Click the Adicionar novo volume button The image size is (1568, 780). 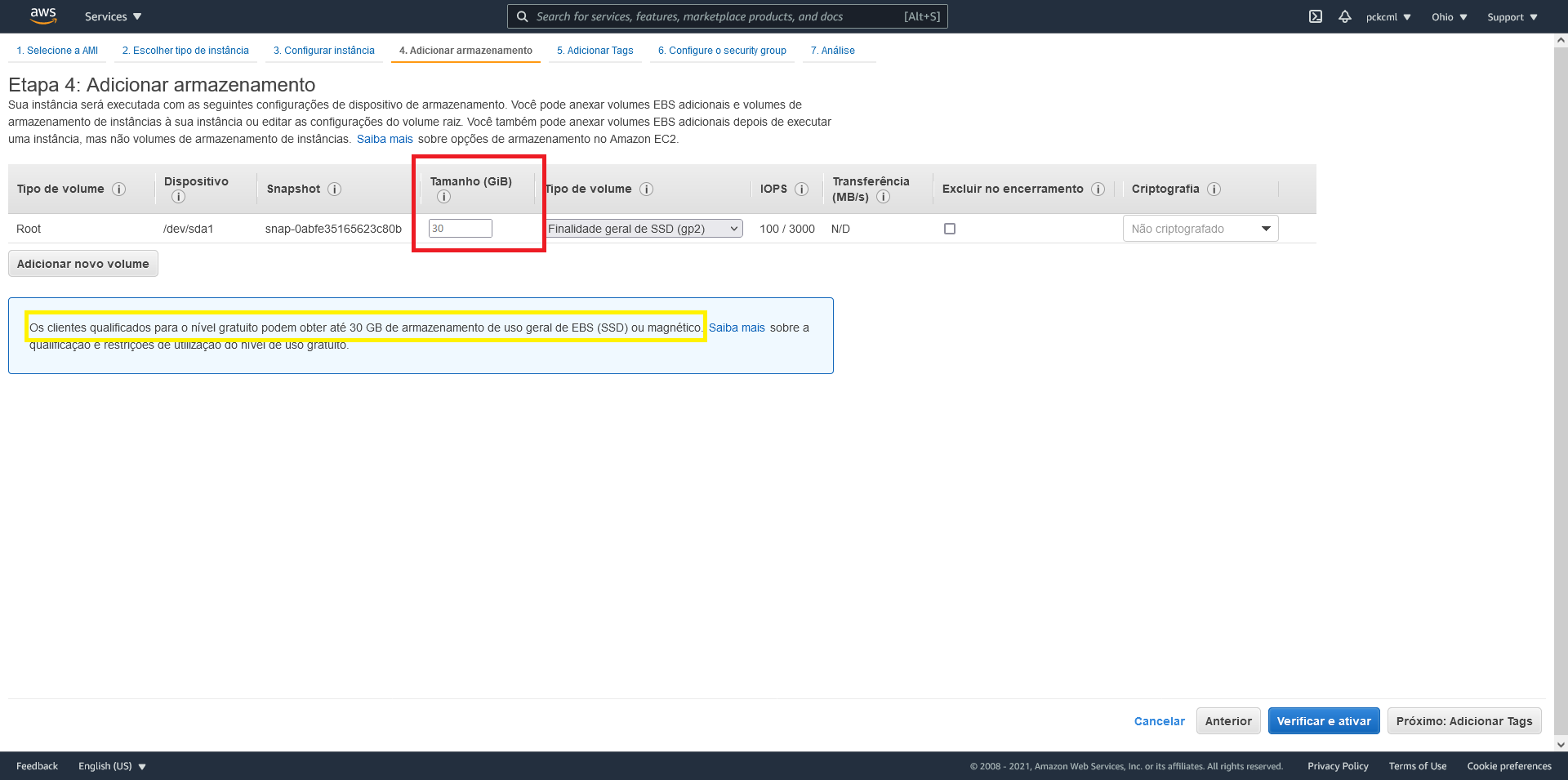pyautogui.click(x=82, y=263)
